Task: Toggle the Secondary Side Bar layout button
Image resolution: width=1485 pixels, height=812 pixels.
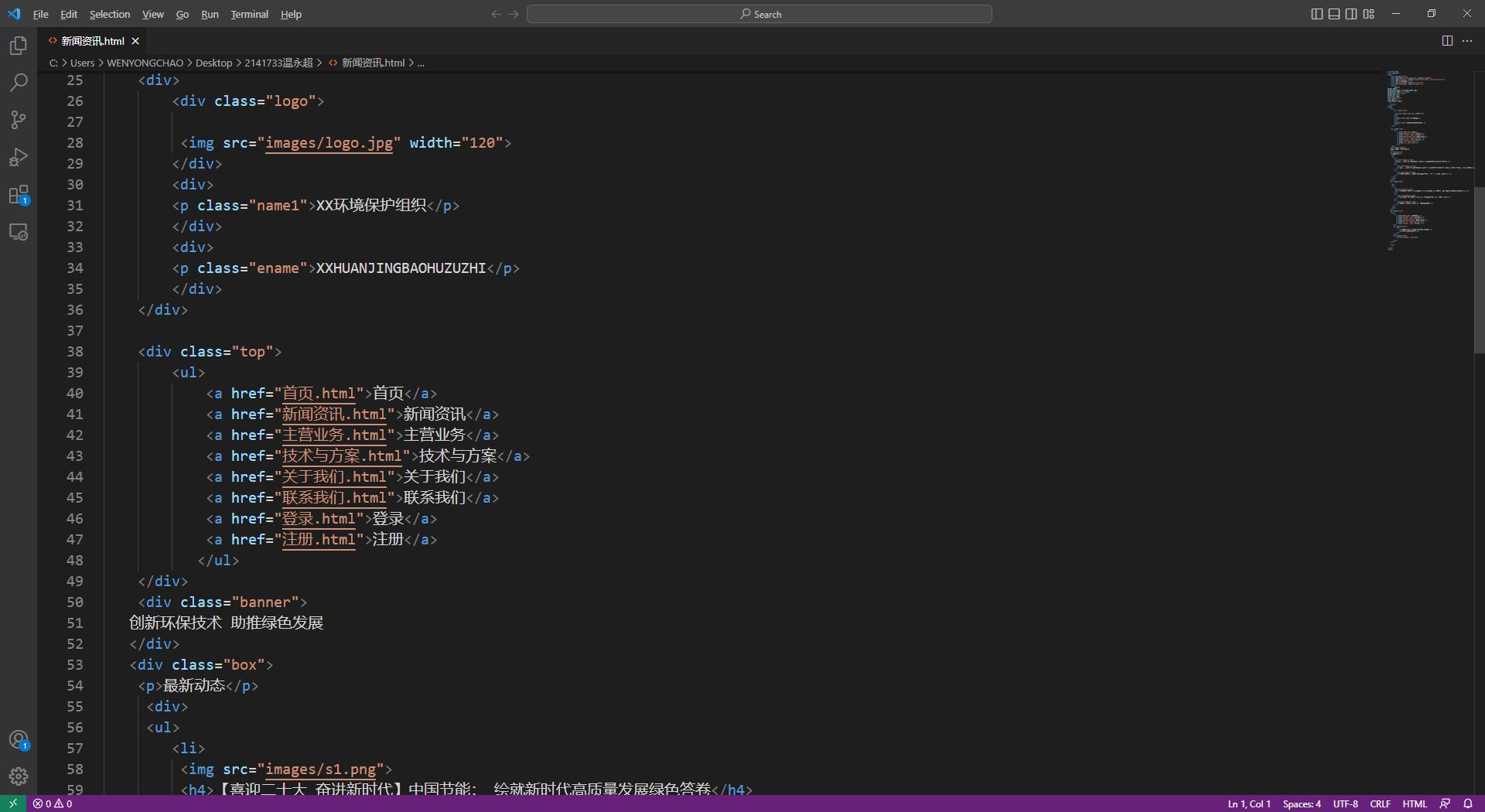Action: (1351, 14)
